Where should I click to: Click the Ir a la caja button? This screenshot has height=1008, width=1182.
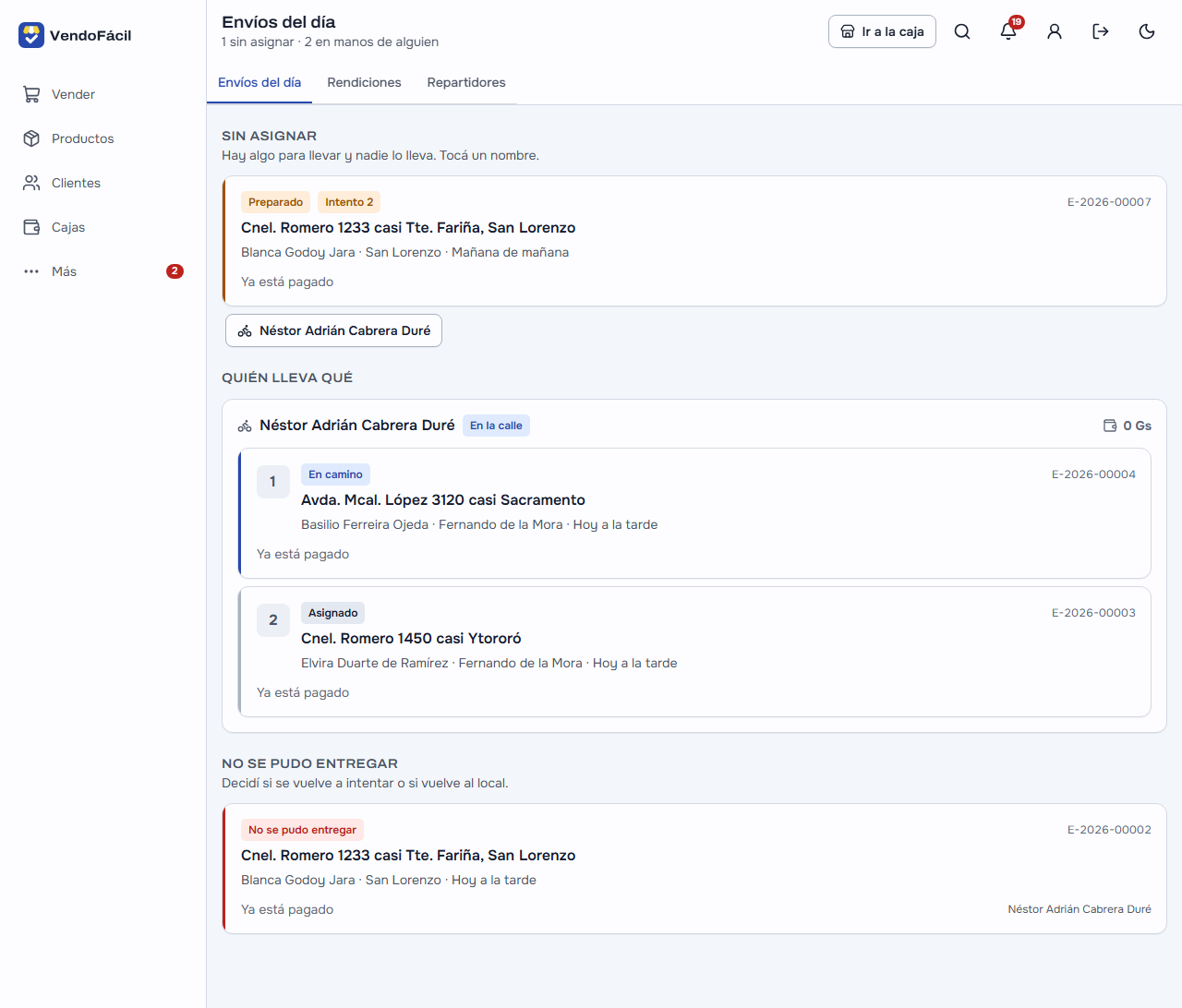(x=882, y=31)
